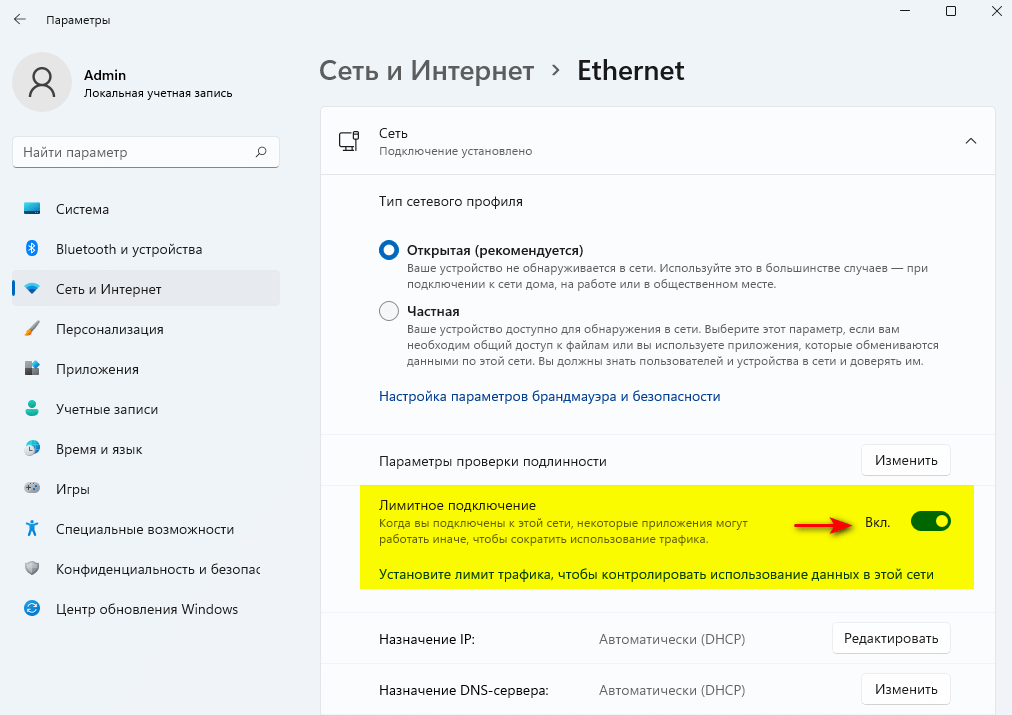This screenshot has width=1012, height=715.
Task: Click the Персонализация brush icon
Action: coord(32,329)
